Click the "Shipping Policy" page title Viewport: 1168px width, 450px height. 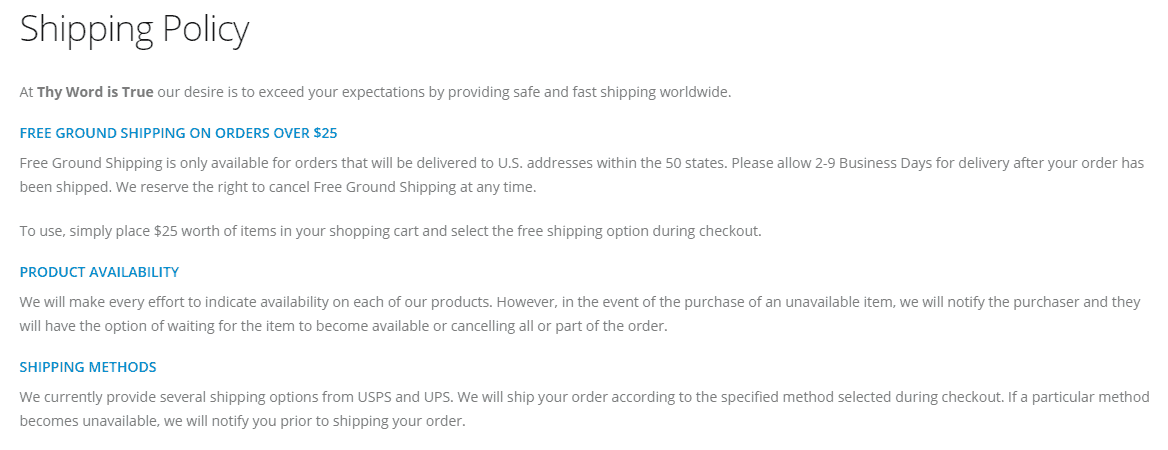[135, 30]
